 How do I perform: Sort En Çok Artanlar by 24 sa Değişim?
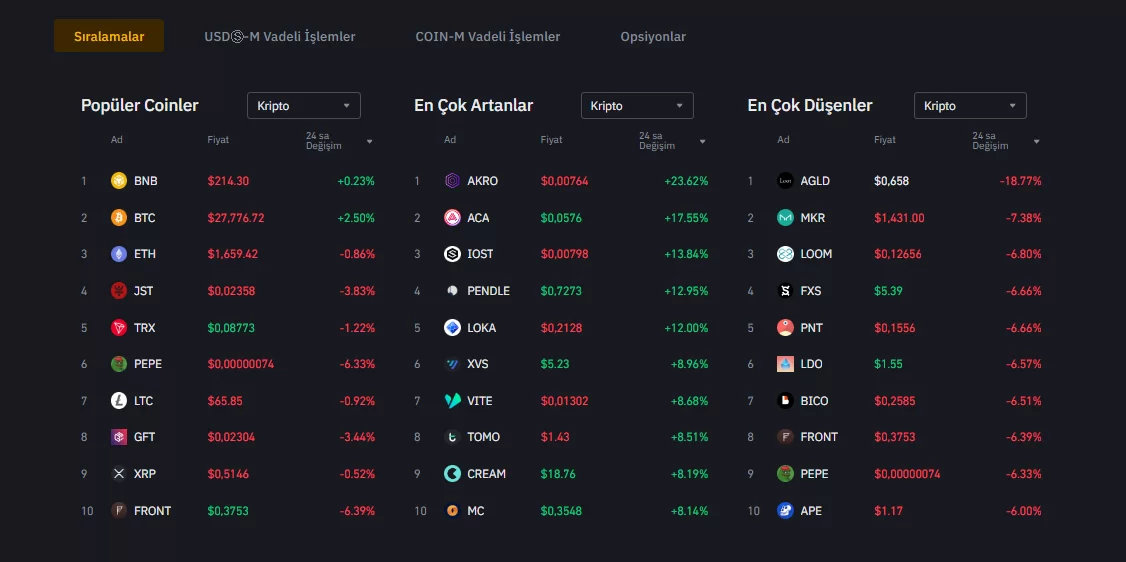click(x=673, y=141)
